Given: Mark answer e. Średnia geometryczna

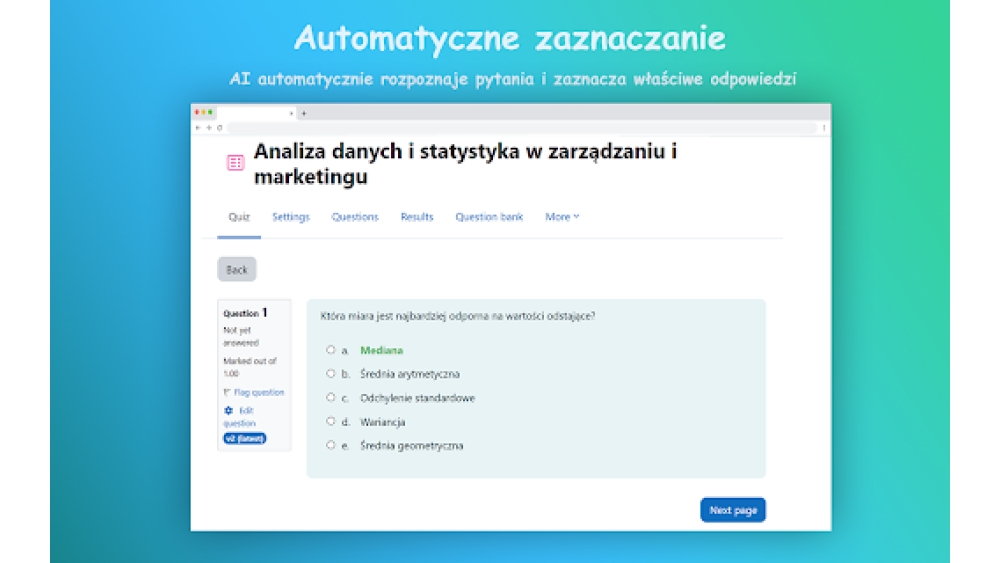Looking at the screenshot, I should [330, 445].
